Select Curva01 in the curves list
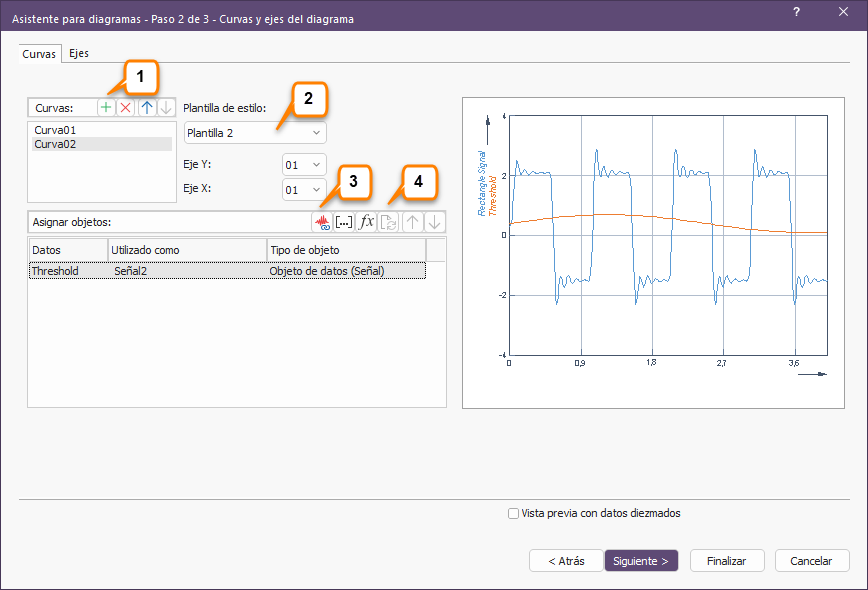The image size is (868, 590). click(55, 130)
